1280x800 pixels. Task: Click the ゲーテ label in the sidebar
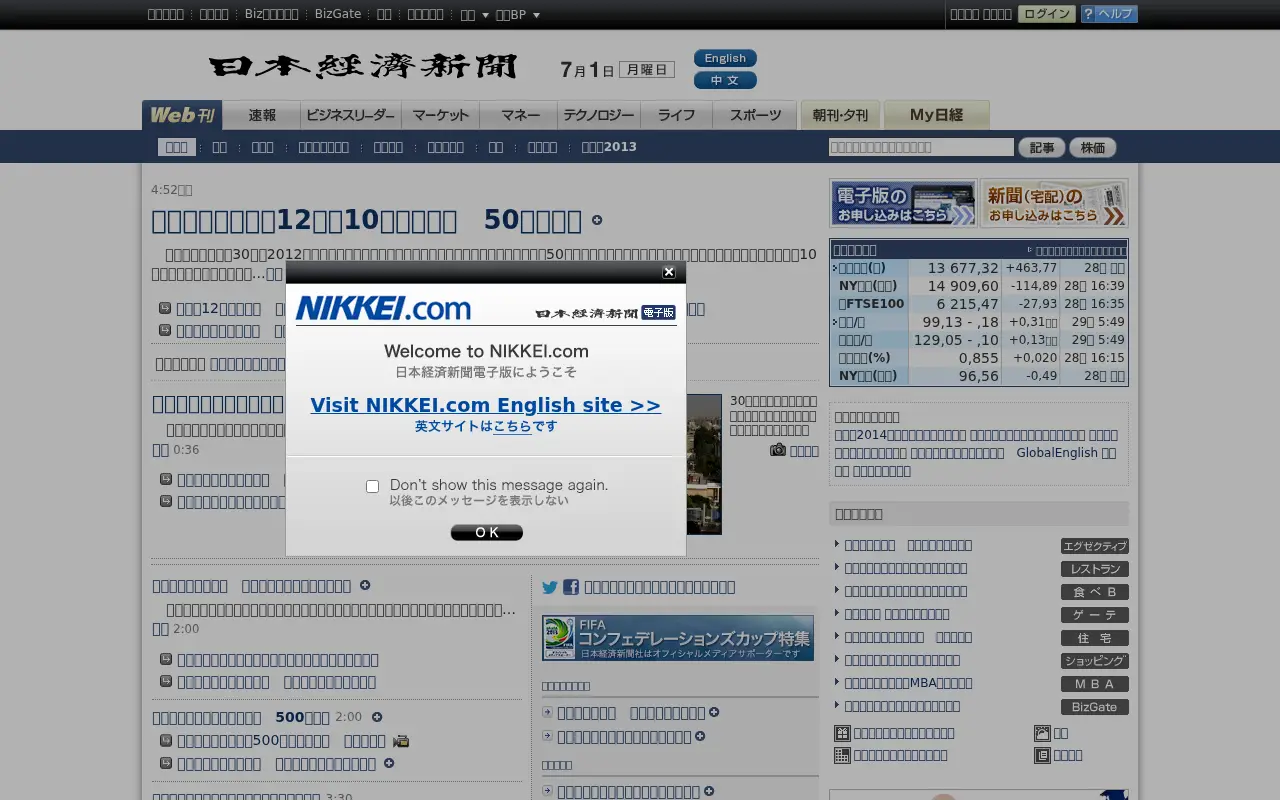coord(1095,615)
